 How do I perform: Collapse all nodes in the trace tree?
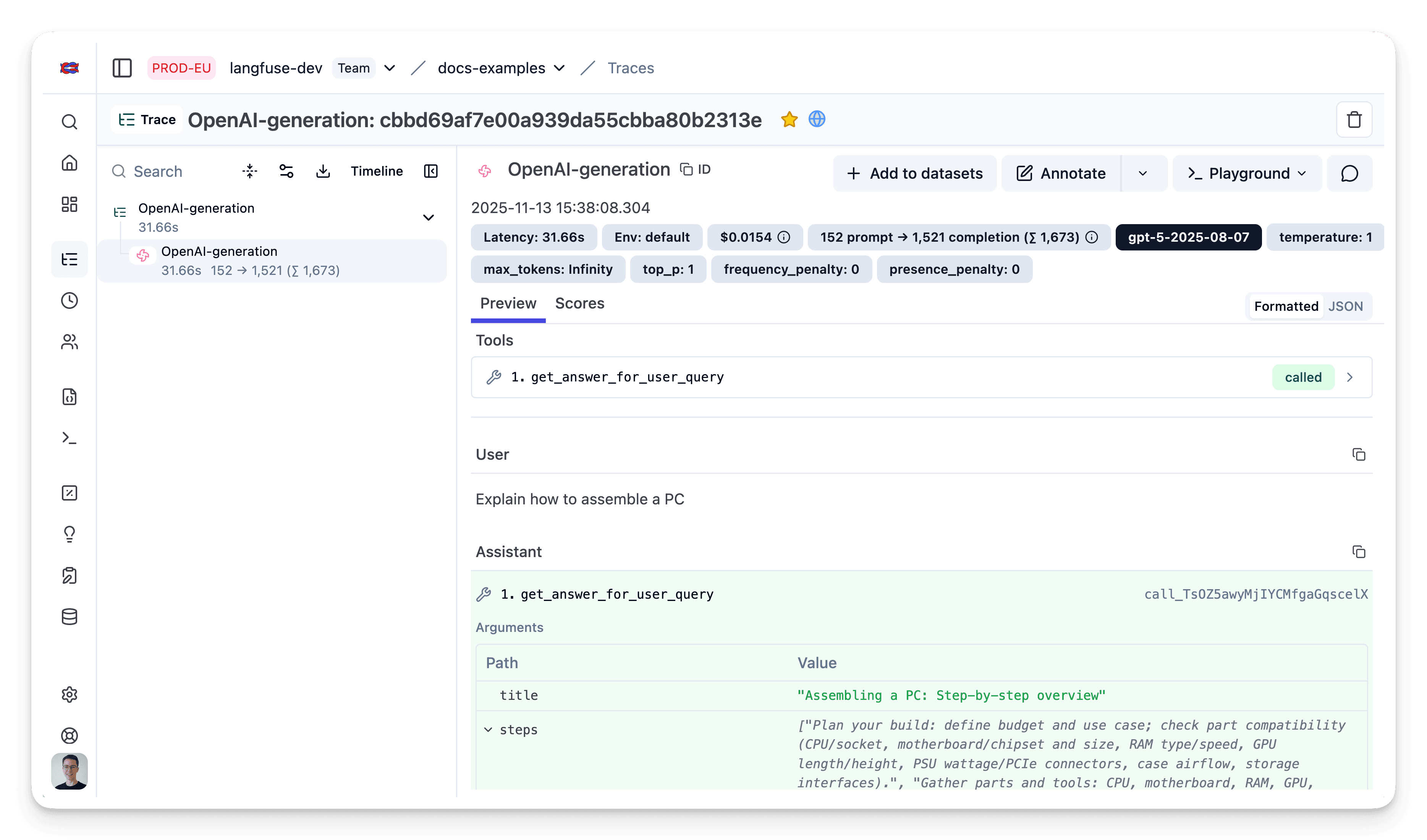[250, 171]
